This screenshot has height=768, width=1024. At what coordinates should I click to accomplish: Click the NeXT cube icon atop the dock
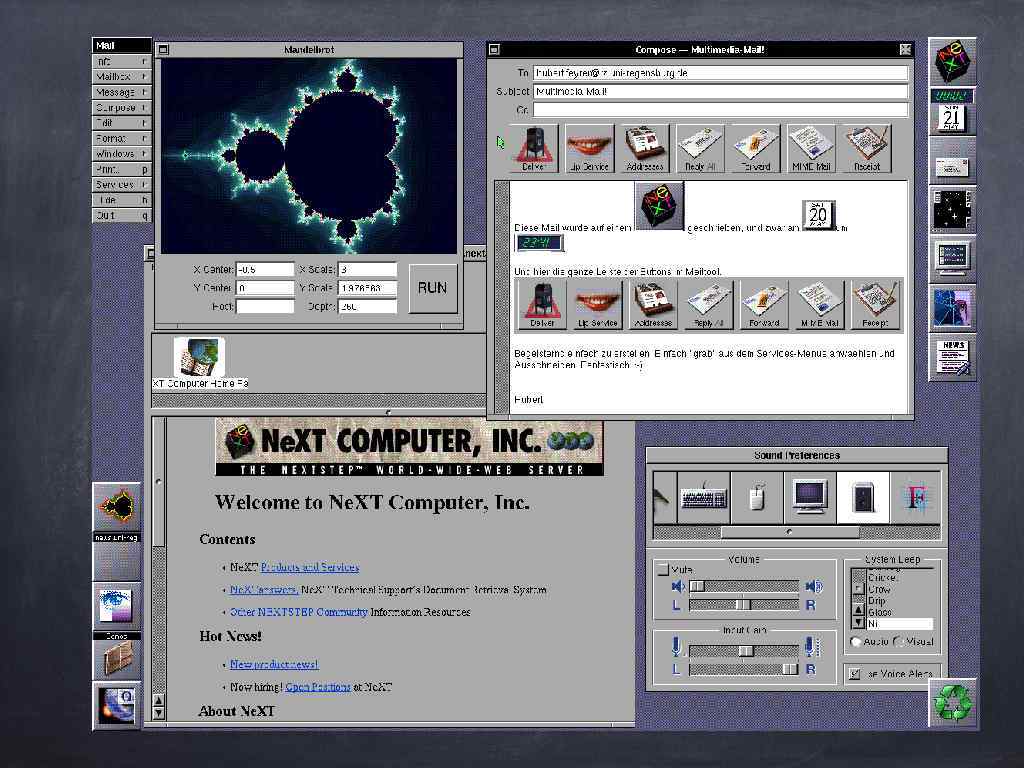coord(953,61)
